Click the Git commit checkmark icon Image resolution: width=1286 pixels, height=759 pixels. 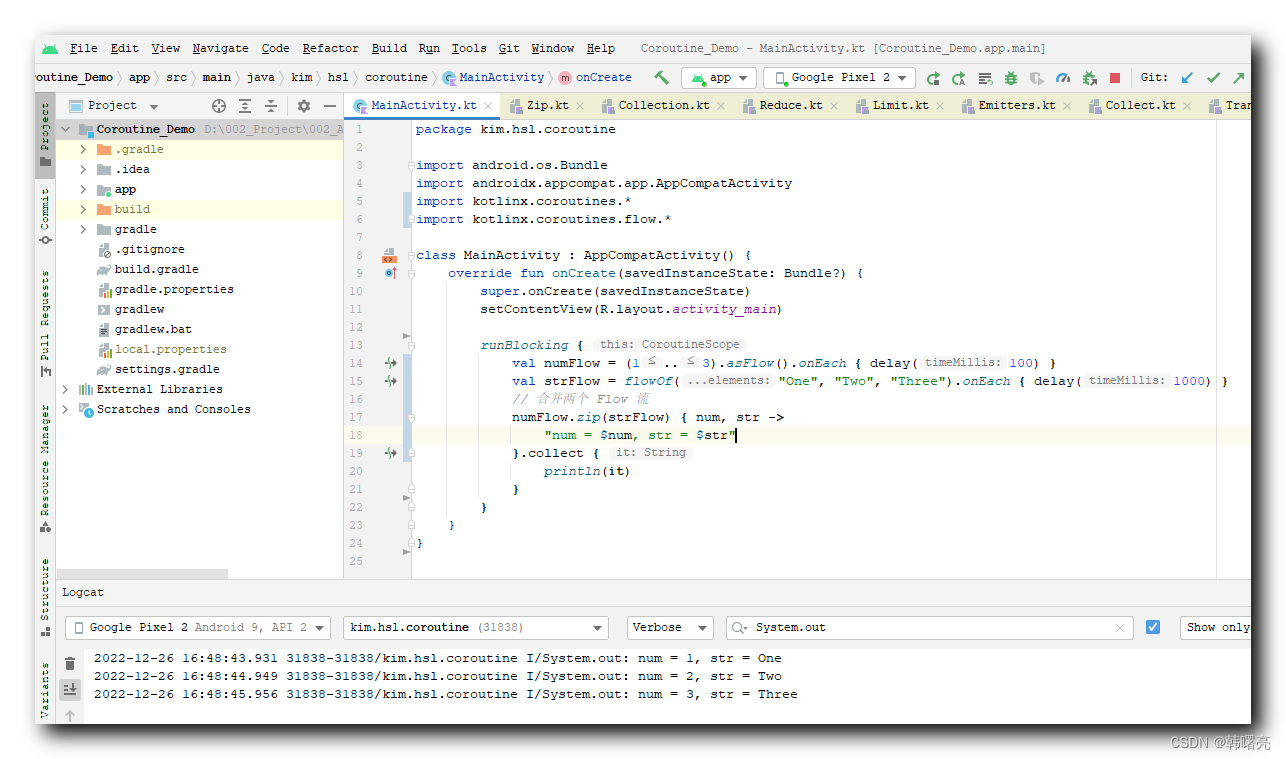[1213, 78]
